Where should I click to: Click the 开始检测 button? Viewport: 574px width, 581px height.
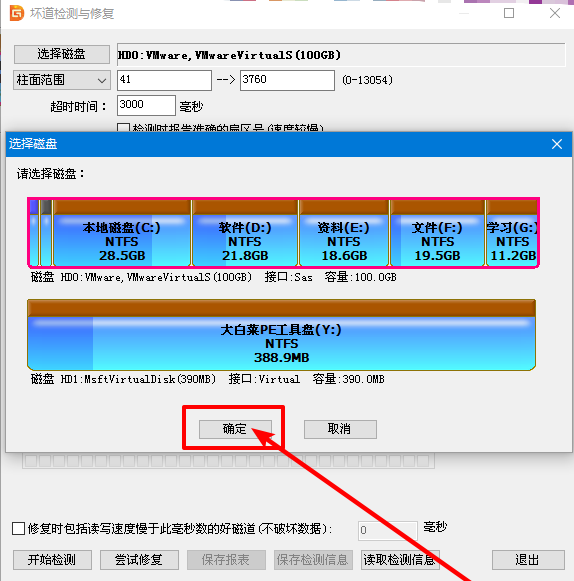pos(52,560)
